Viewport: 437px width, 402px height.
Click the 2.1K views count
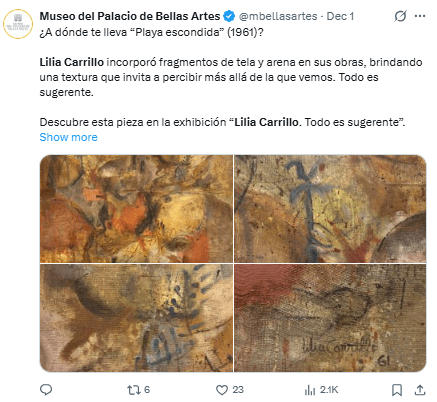coord(329,390)
